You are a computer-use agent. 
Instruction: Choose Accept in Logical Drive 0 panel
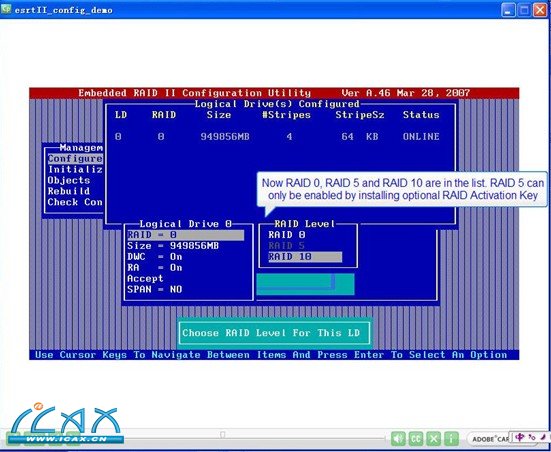tap(145, 278)
